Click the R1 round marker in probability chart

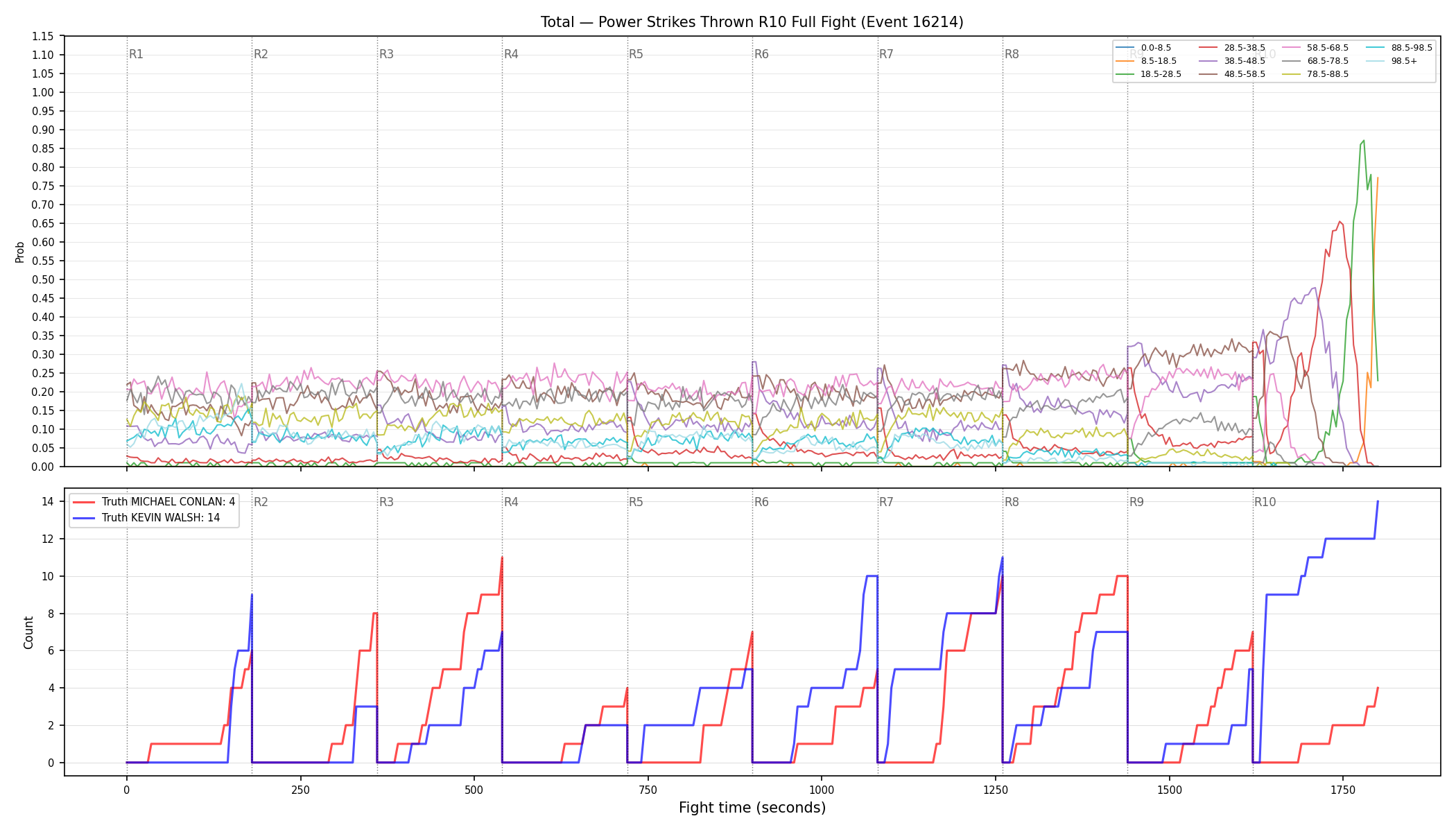136,54
